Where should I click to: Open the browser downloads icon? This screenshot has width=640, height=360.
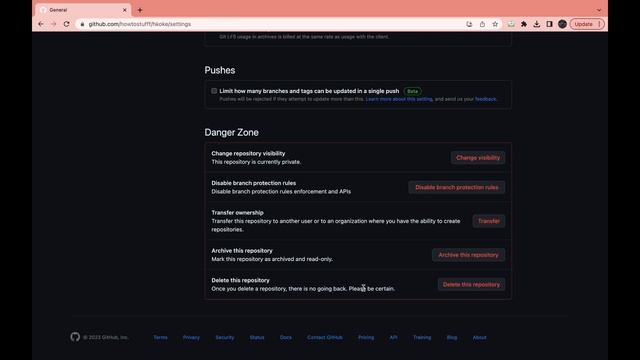tap(536, 24)
